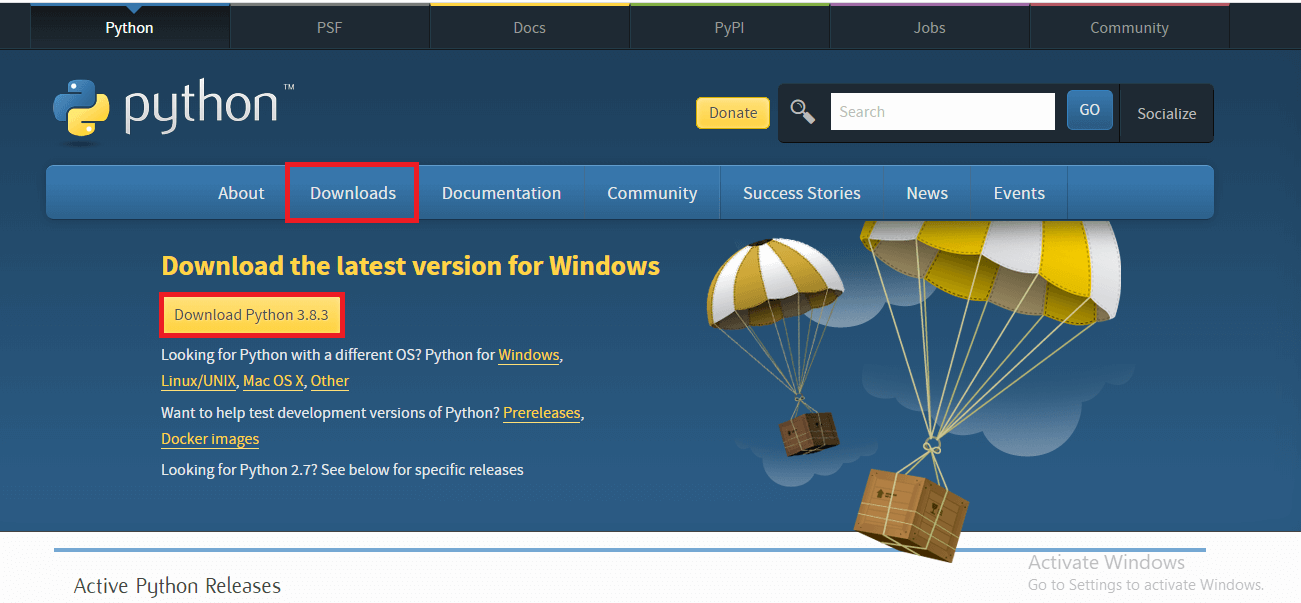Click the GO search button
1301x603 pixels.
[1090, 110]
